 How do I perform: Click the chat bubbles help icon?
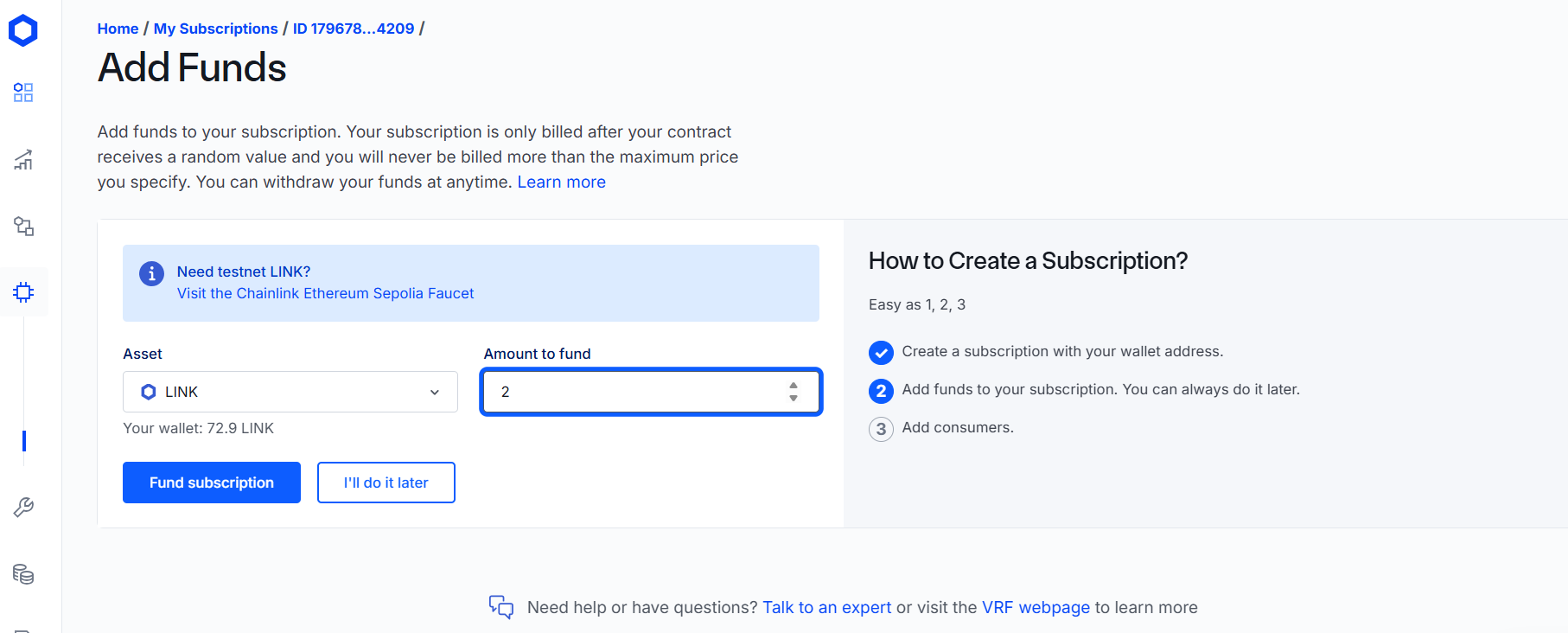click(501, 607)
